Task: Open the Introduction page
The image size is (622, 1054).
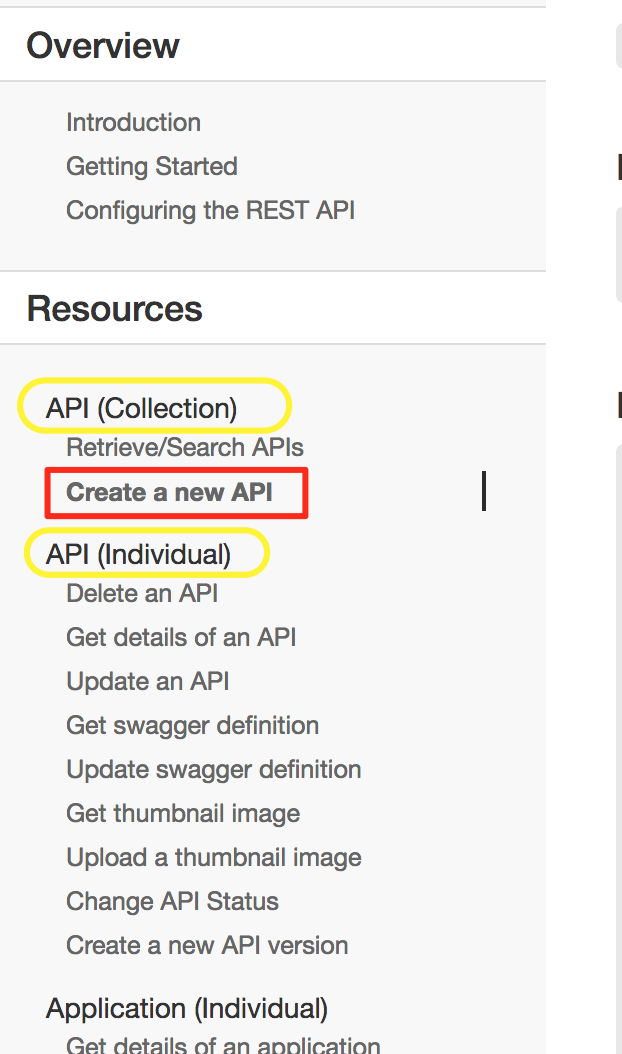Action: (133, 122)
